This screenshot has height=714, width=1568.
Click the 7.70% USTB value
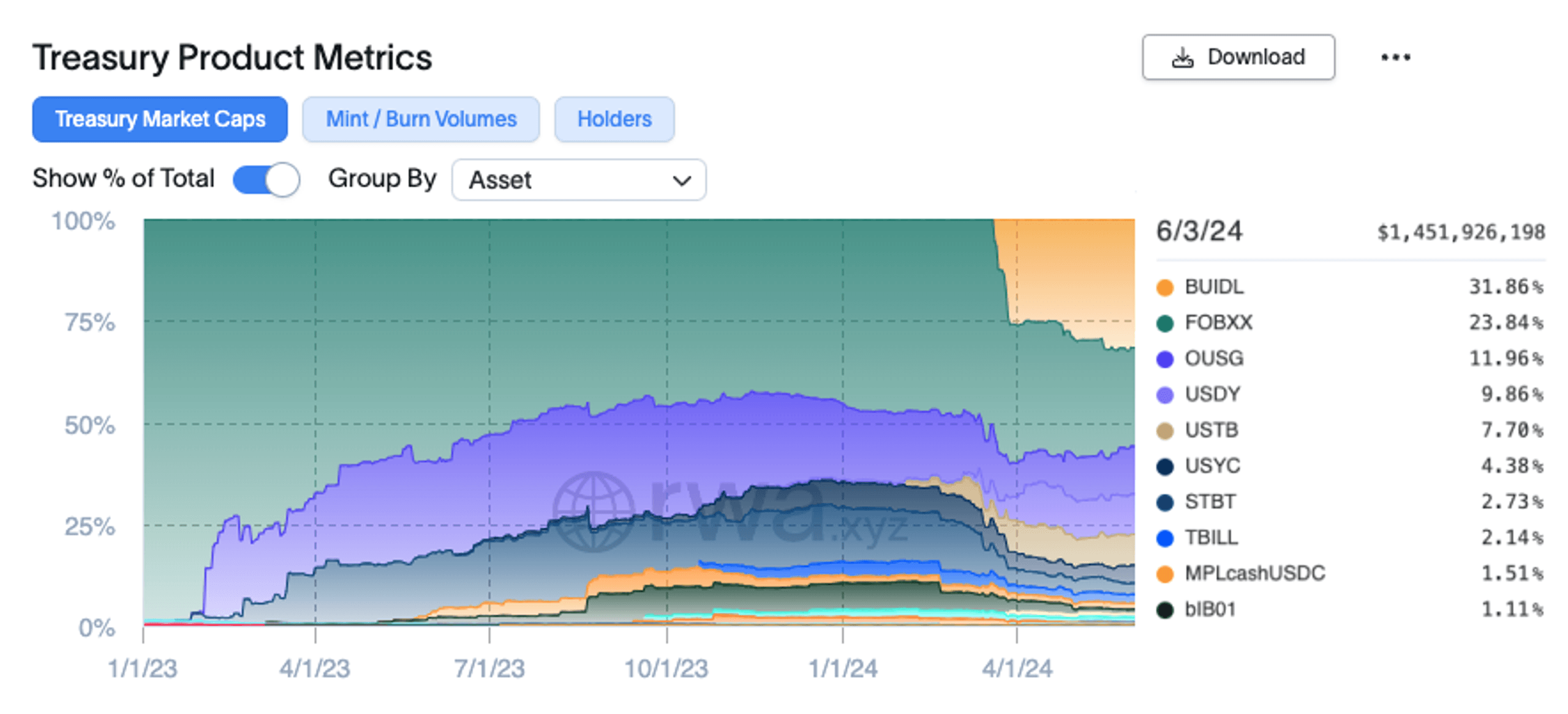(1511, 430)
